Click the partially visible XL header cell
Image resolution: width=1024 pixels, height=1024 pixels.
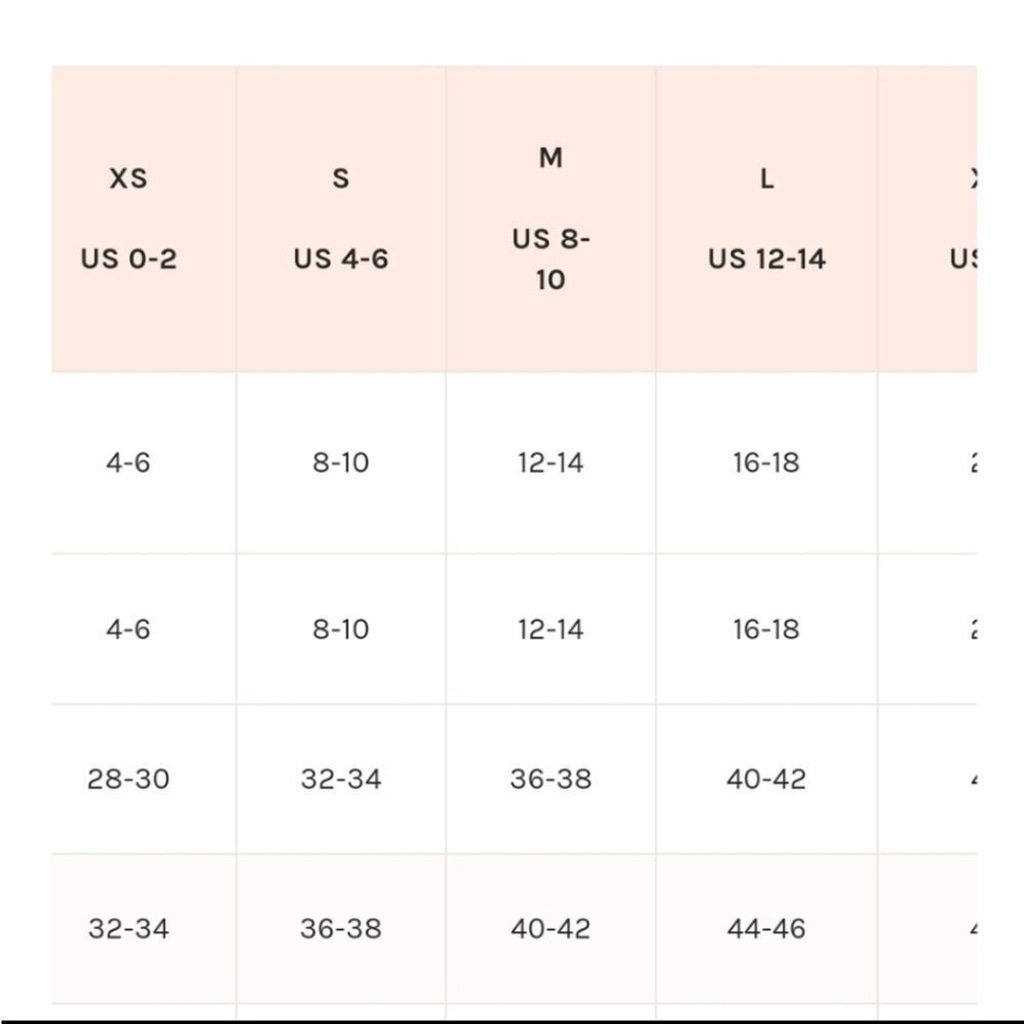pos(928,219)
